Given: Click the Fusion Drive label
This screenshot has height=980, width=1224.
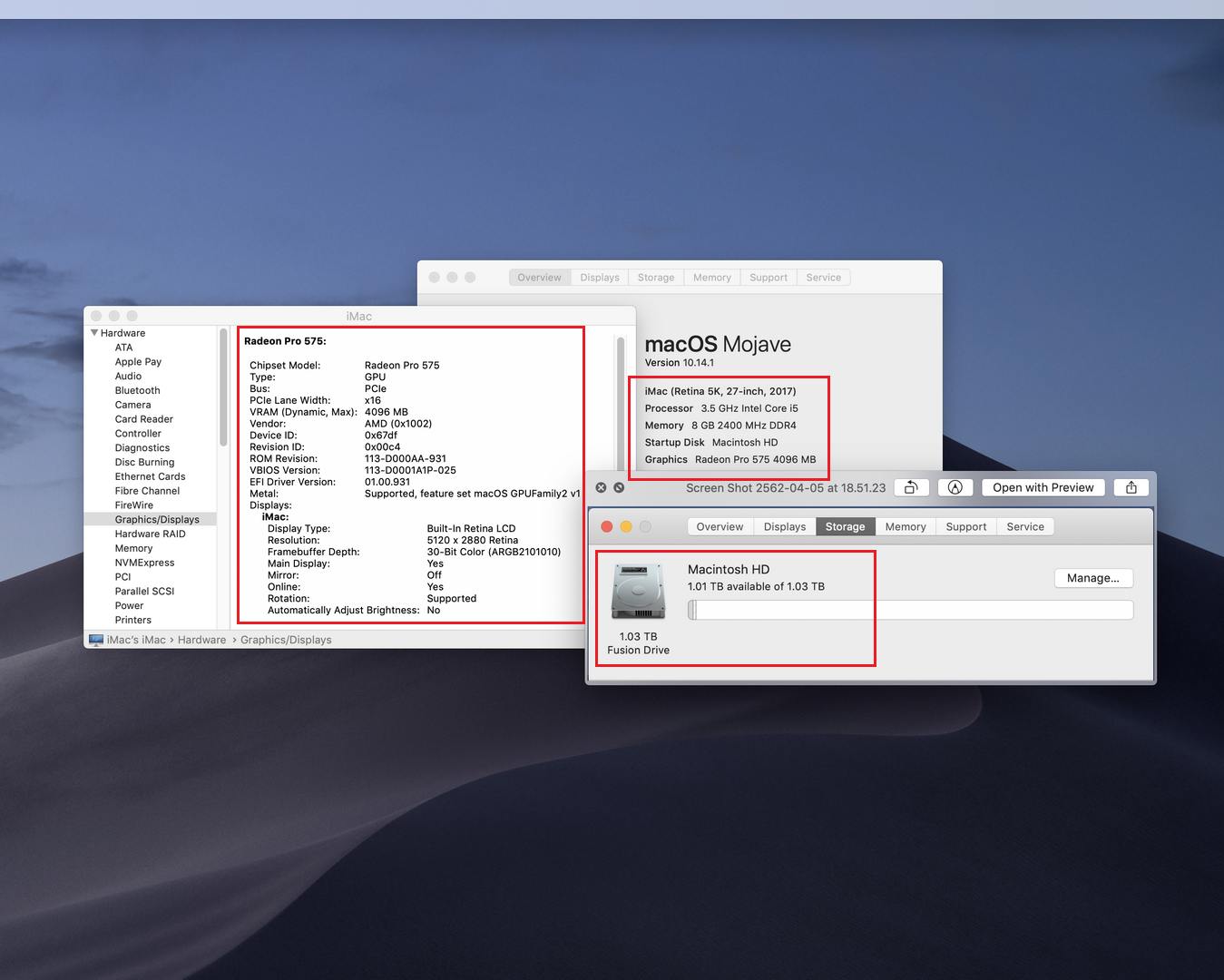Looking at the screenshot, I should [x=639, y=651].
